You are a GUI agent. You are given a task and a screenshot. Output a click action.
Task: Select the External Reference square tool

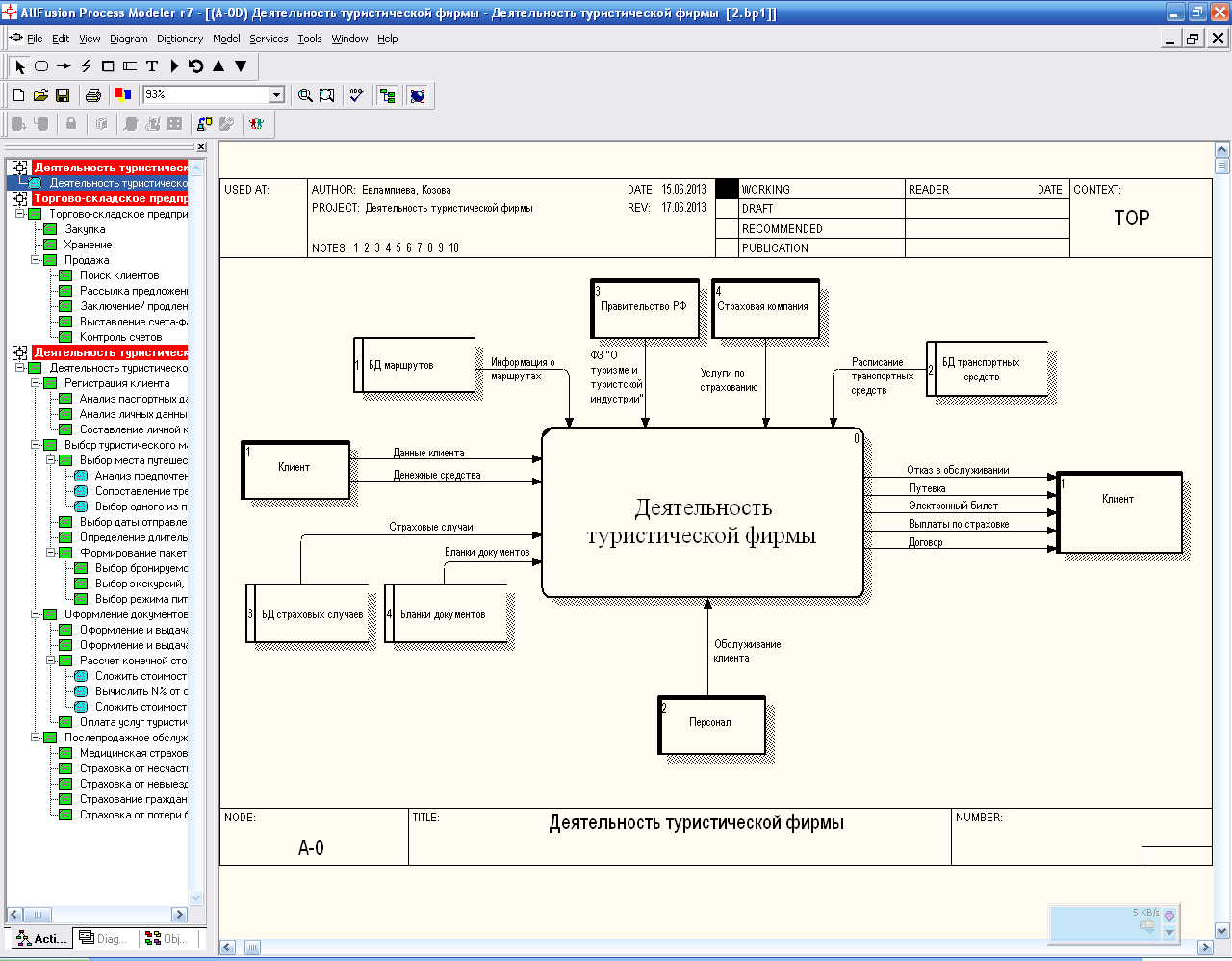click(108, 66)
